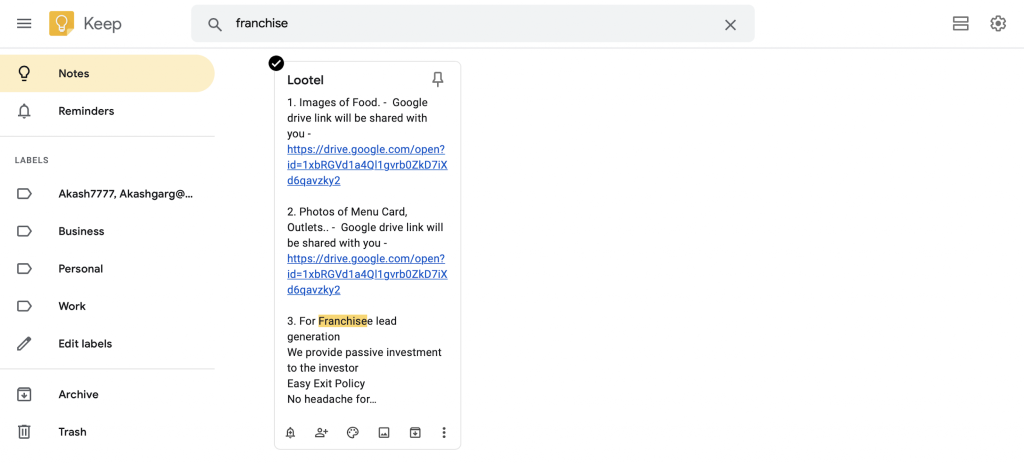Open the Personal label
The width and height of the screenshot is (1024, 463).
tap(107, 268)
